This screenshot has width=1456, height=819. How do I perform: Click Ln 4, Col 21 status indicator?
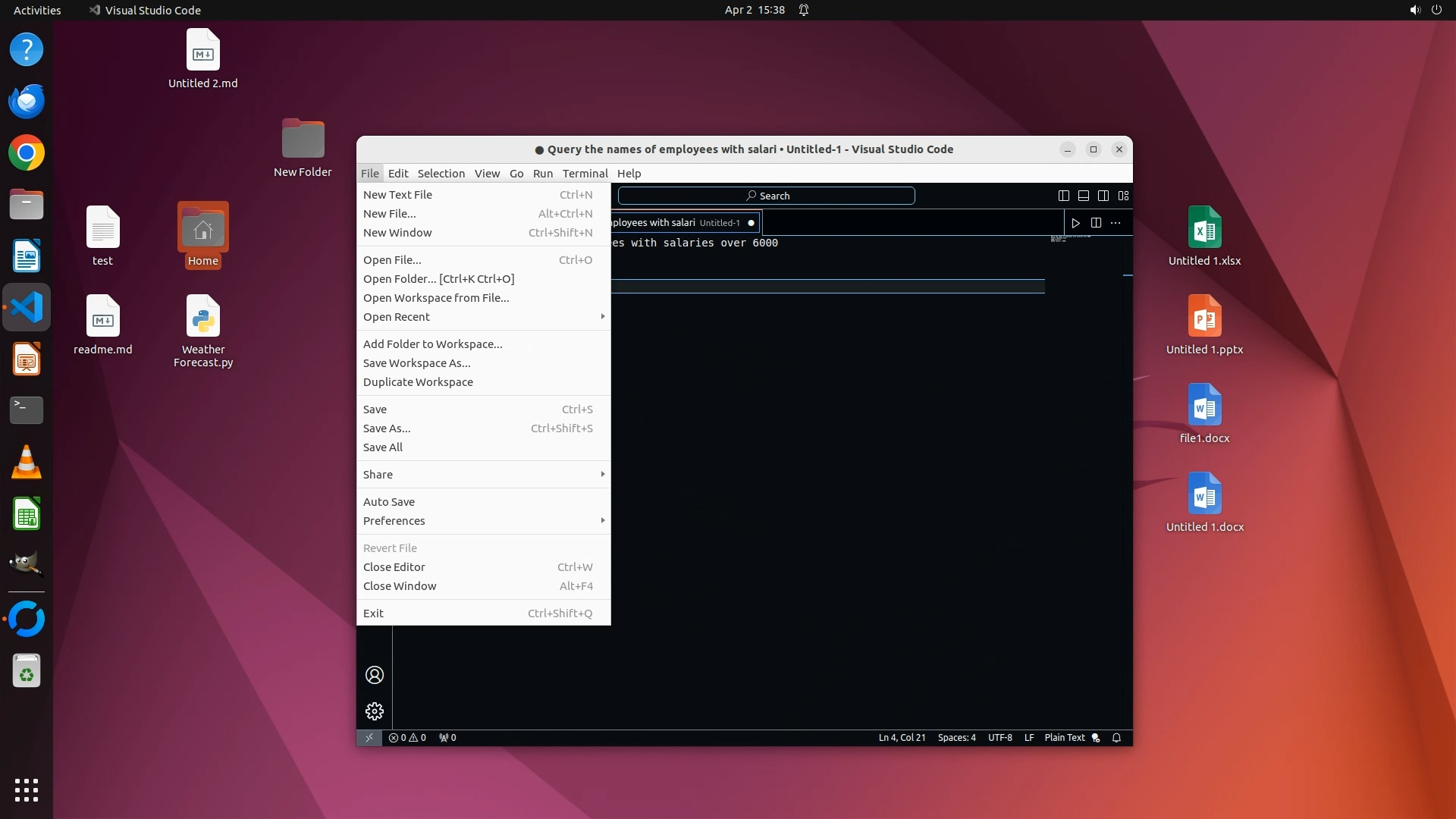pos(902,738)
